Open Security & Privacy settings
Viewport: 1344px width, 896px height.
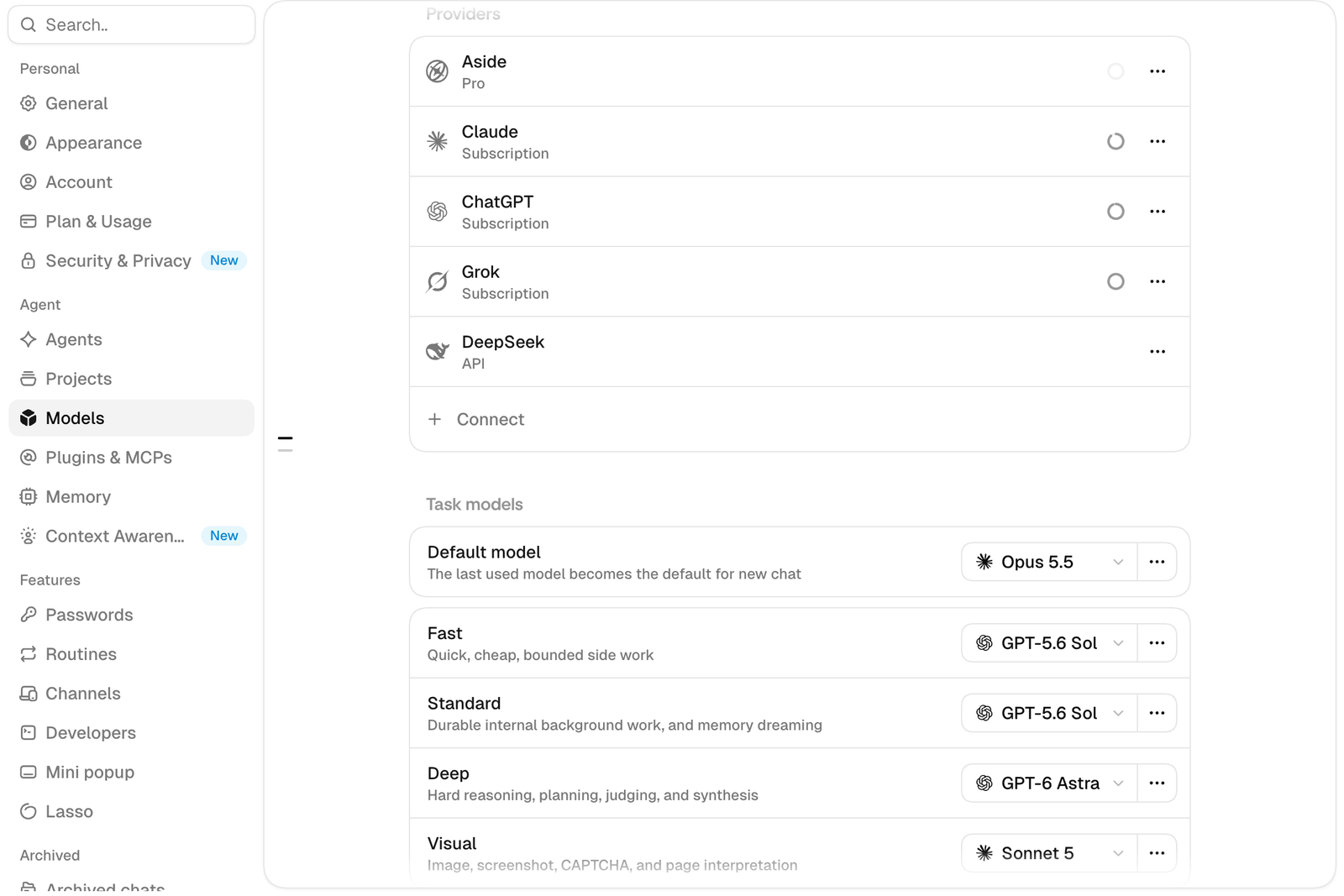click(x=131, y=261)
